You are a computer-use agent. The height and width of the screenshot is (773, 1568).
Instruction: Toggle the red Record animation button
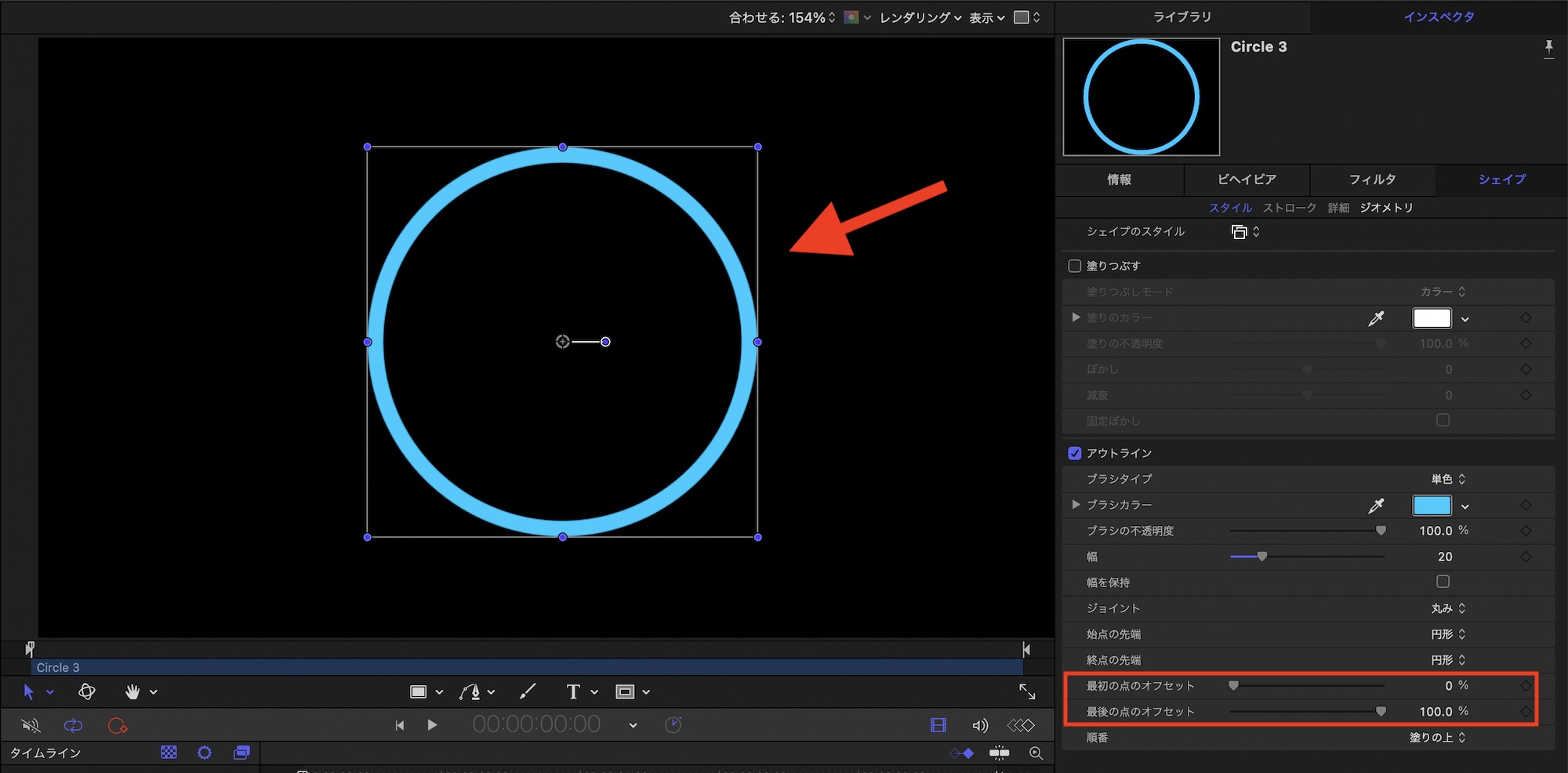[118, 725]
